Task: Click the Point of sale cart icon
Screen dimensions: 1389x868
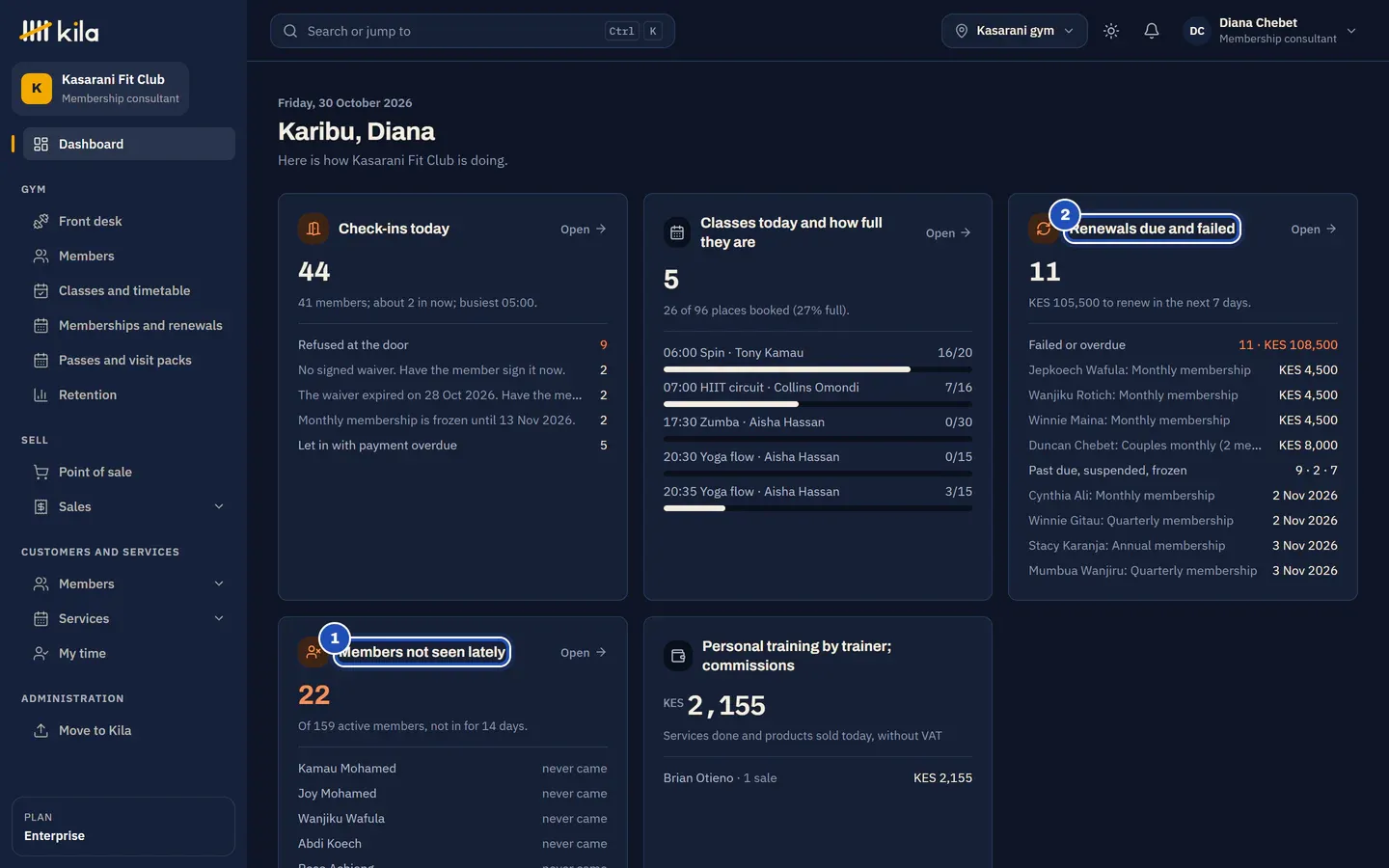Action: point(41,473)
